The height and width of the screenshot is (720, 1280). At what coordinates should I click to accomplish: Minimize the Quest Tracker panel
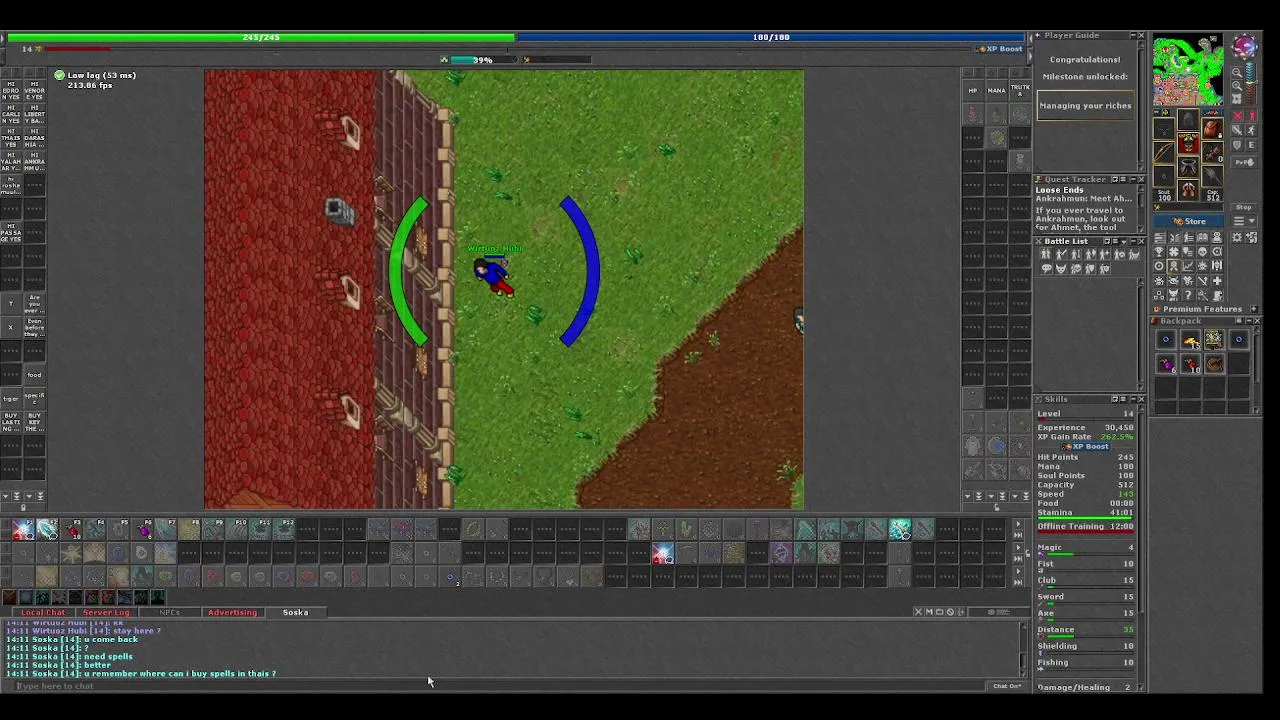tap(1133, 179)
